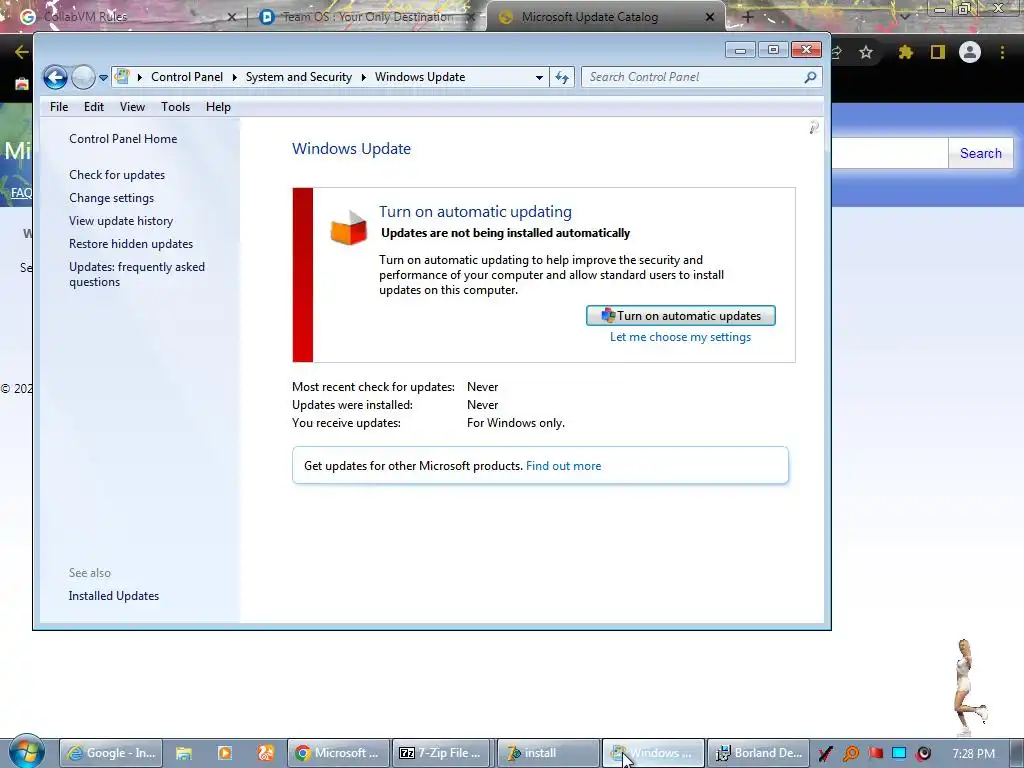Open Windows Media Player taskbar icon
The image size is (1024, 768).
225,753
